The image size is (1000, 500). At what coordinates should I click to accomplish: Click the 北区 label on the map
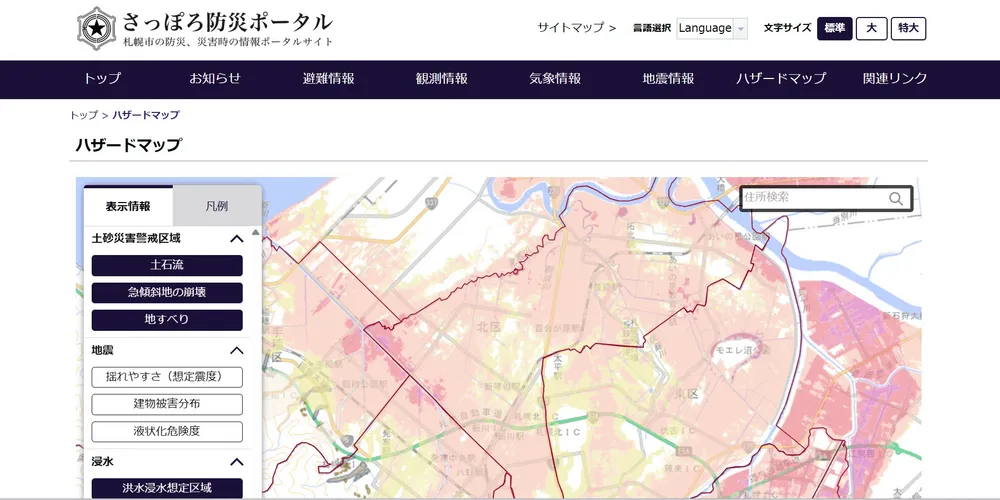click(x=489, y=328)
